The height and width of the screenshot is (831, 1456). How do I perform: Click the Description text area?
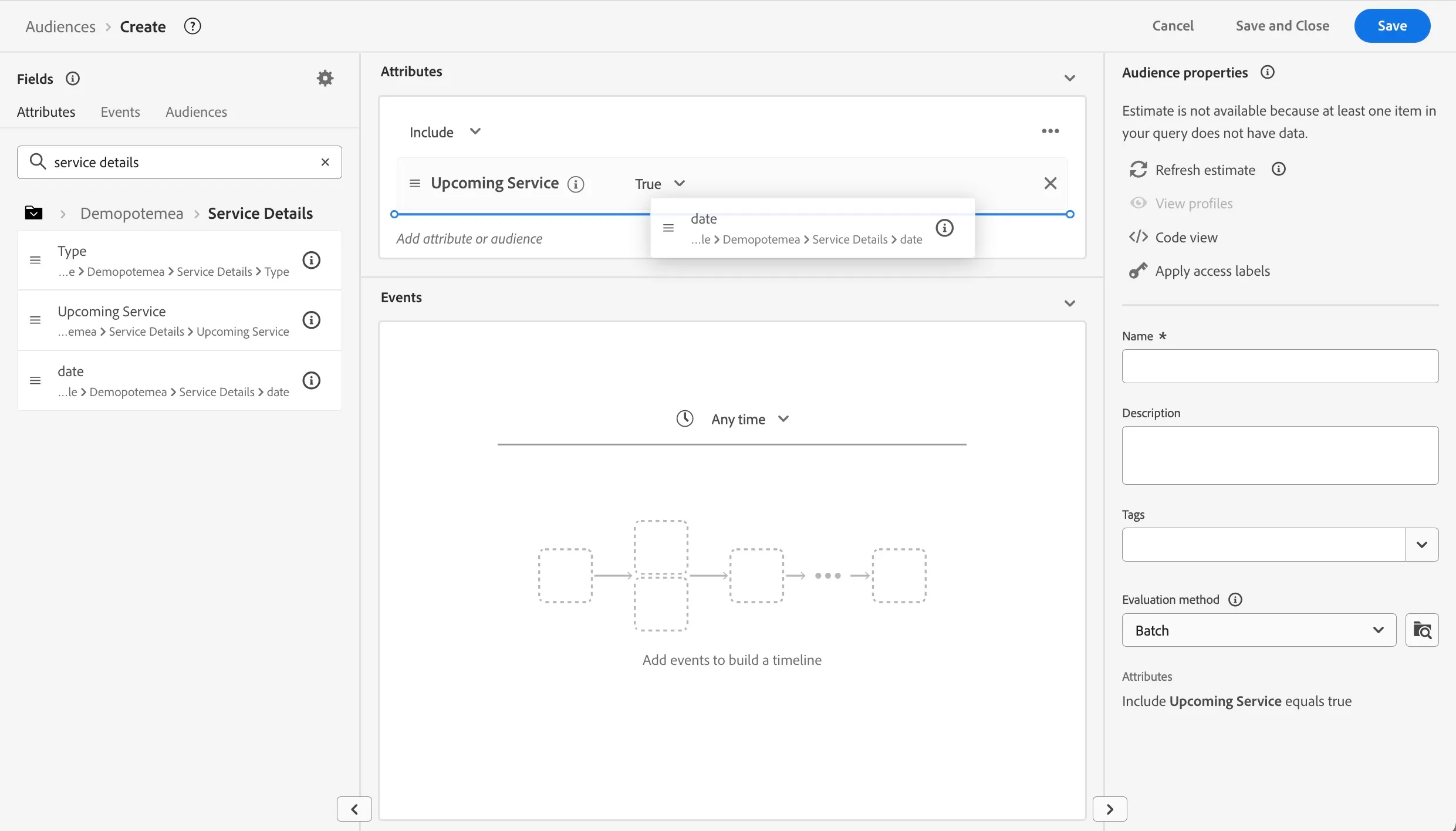[1280, 455]
